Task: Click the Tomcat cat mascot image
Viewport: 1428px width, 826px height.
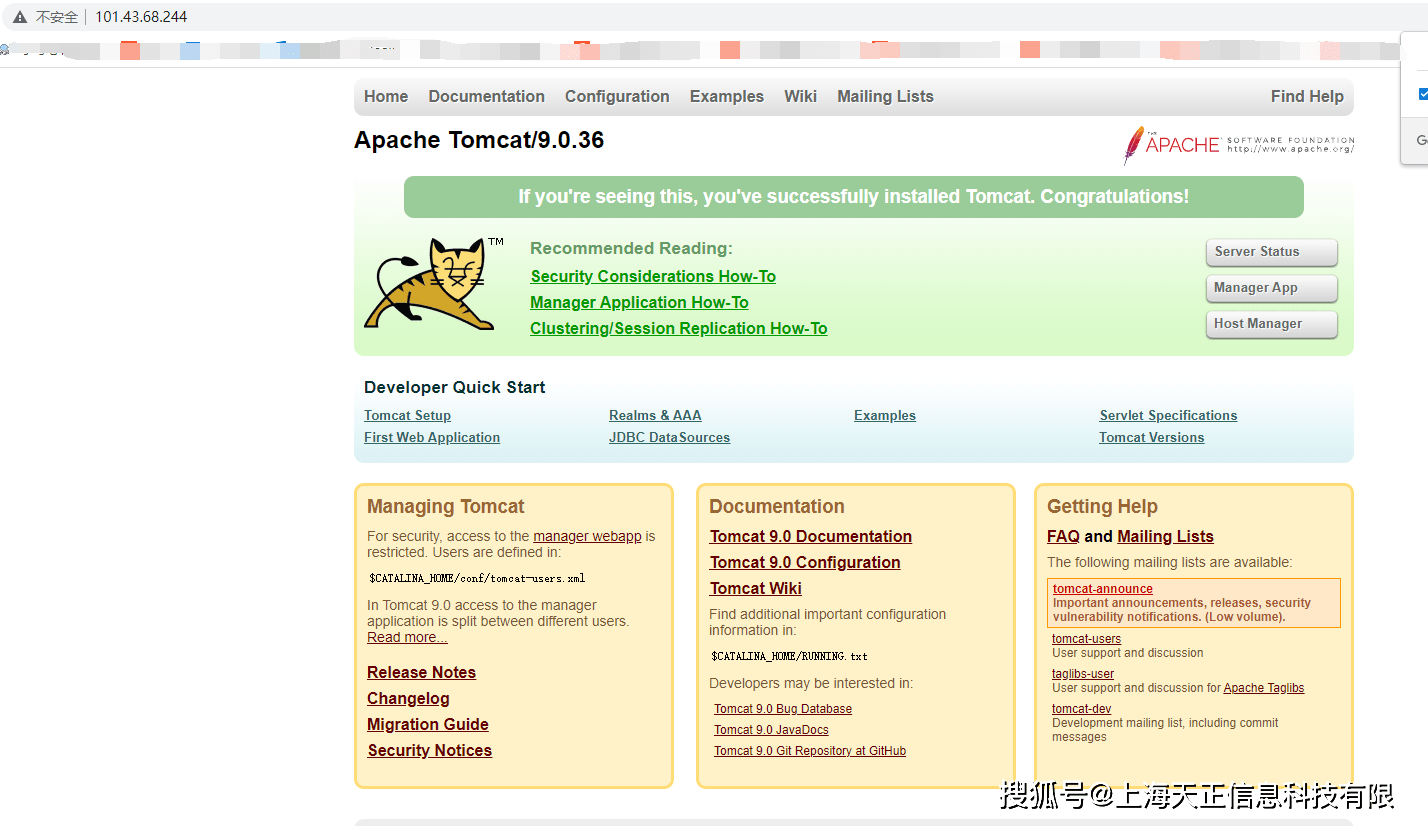Action: click(x=434, y=283)
